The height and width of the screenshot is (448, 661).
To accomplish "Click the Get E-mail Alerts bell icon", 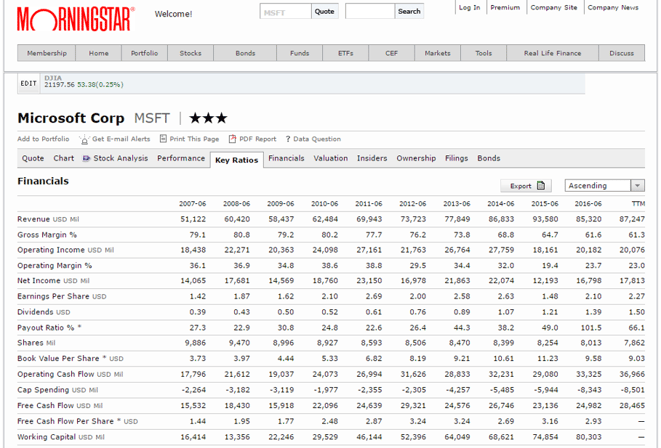I will [84, 139].
